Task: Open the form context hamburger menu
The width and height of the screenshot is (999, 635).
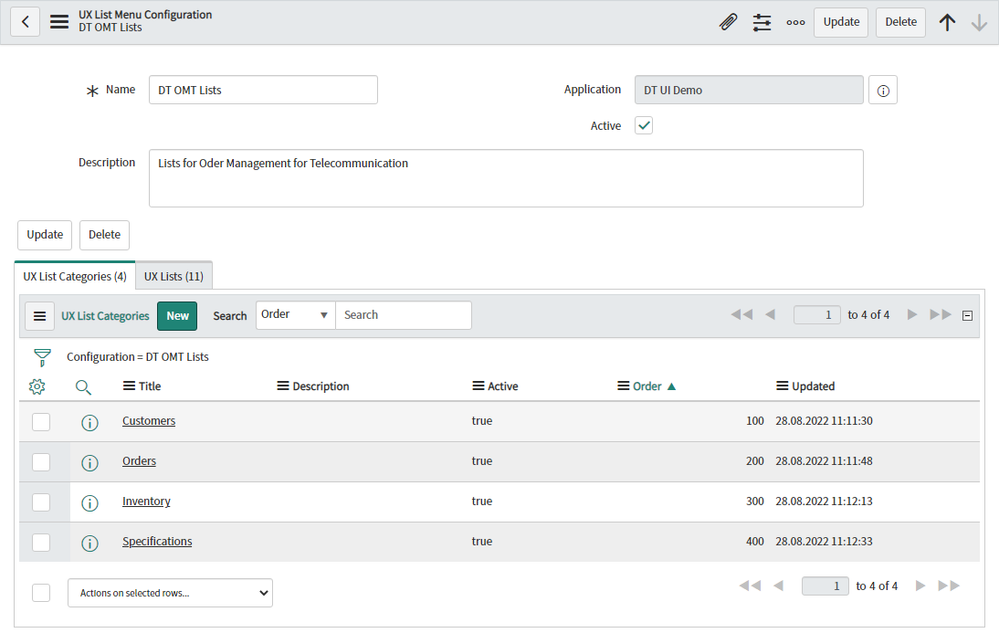Action: click(x=59, y=22)
